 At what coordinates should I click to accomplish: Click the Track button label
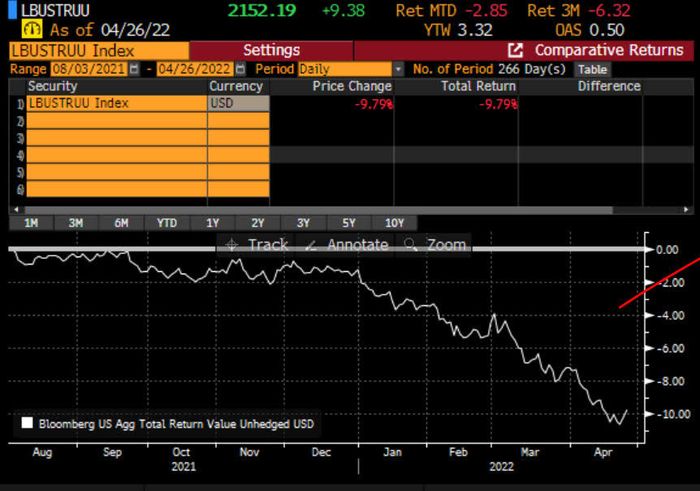(268, 245)
